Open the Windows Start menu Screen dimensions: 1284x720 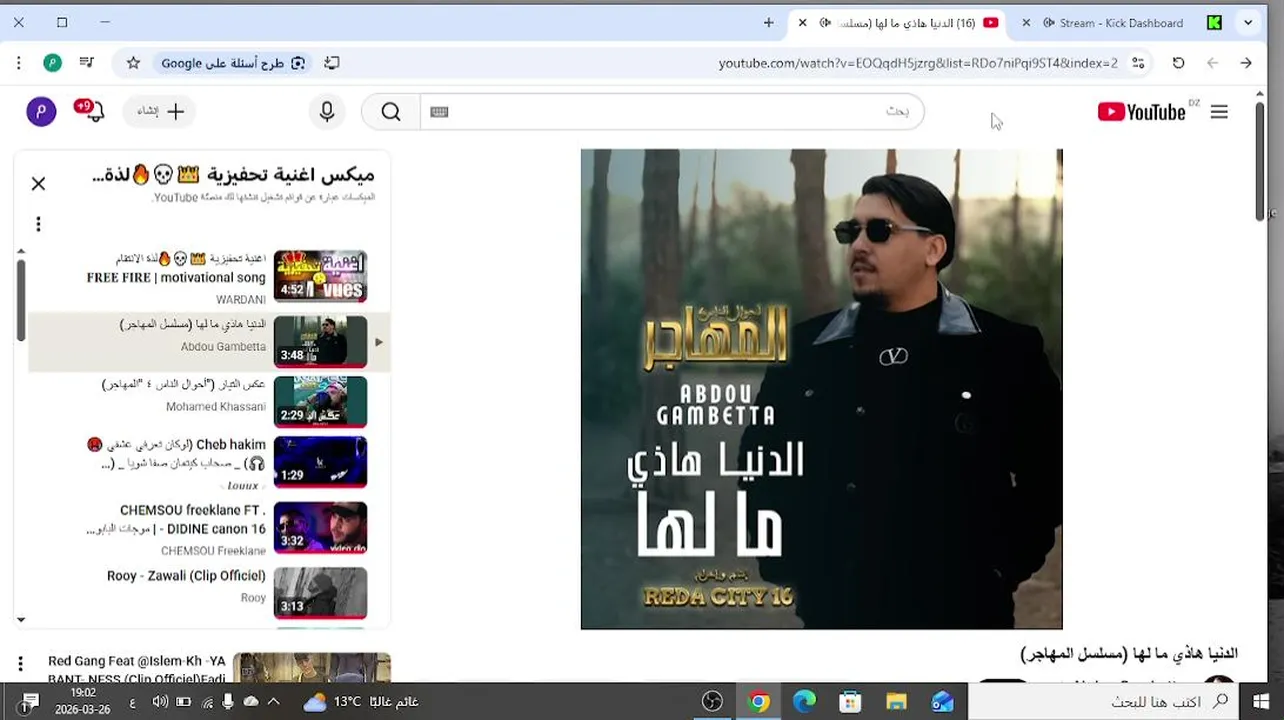tap(1260, 702)
